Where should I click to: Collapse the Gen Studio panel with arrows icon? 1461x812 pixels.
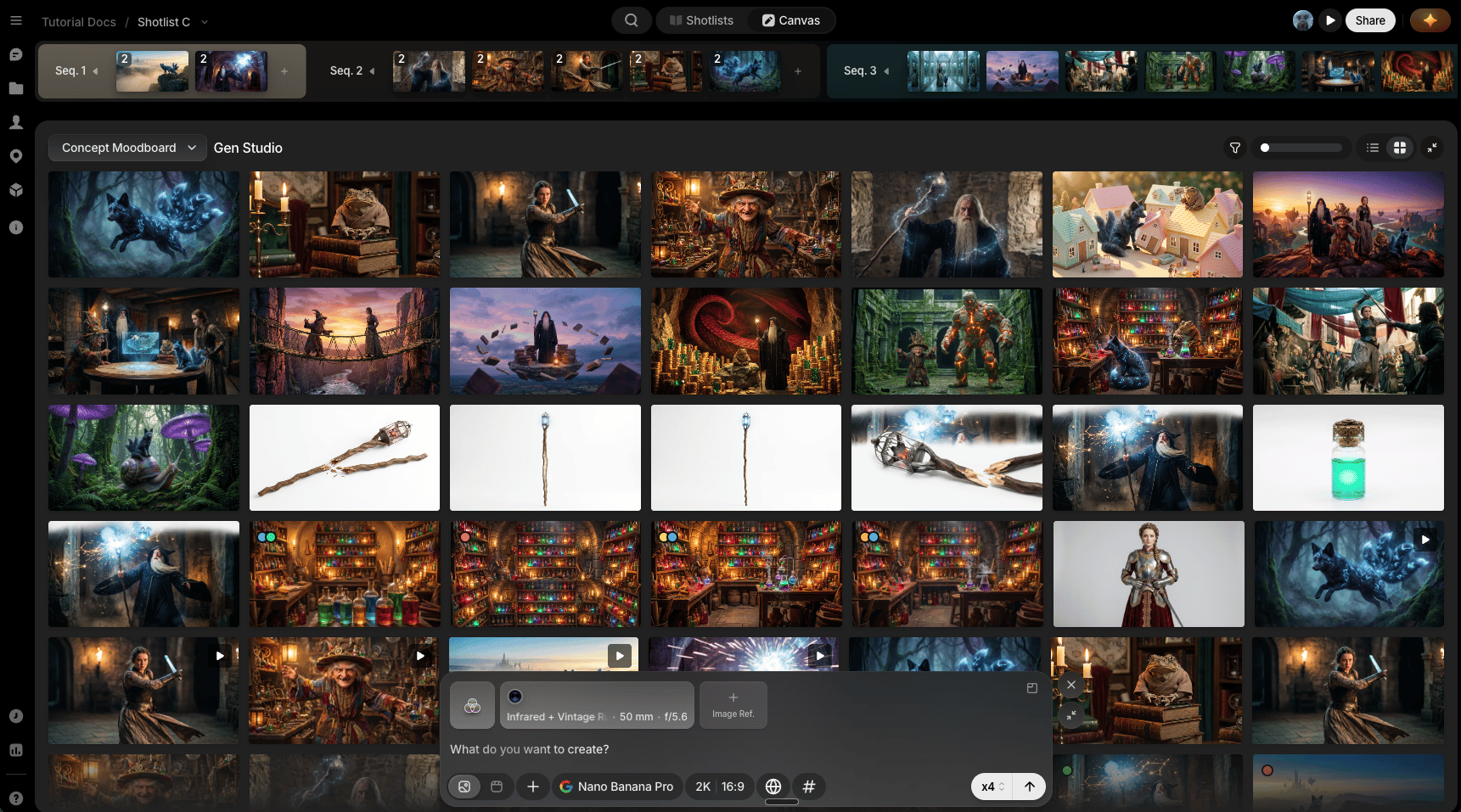[x=1432, y=148]
